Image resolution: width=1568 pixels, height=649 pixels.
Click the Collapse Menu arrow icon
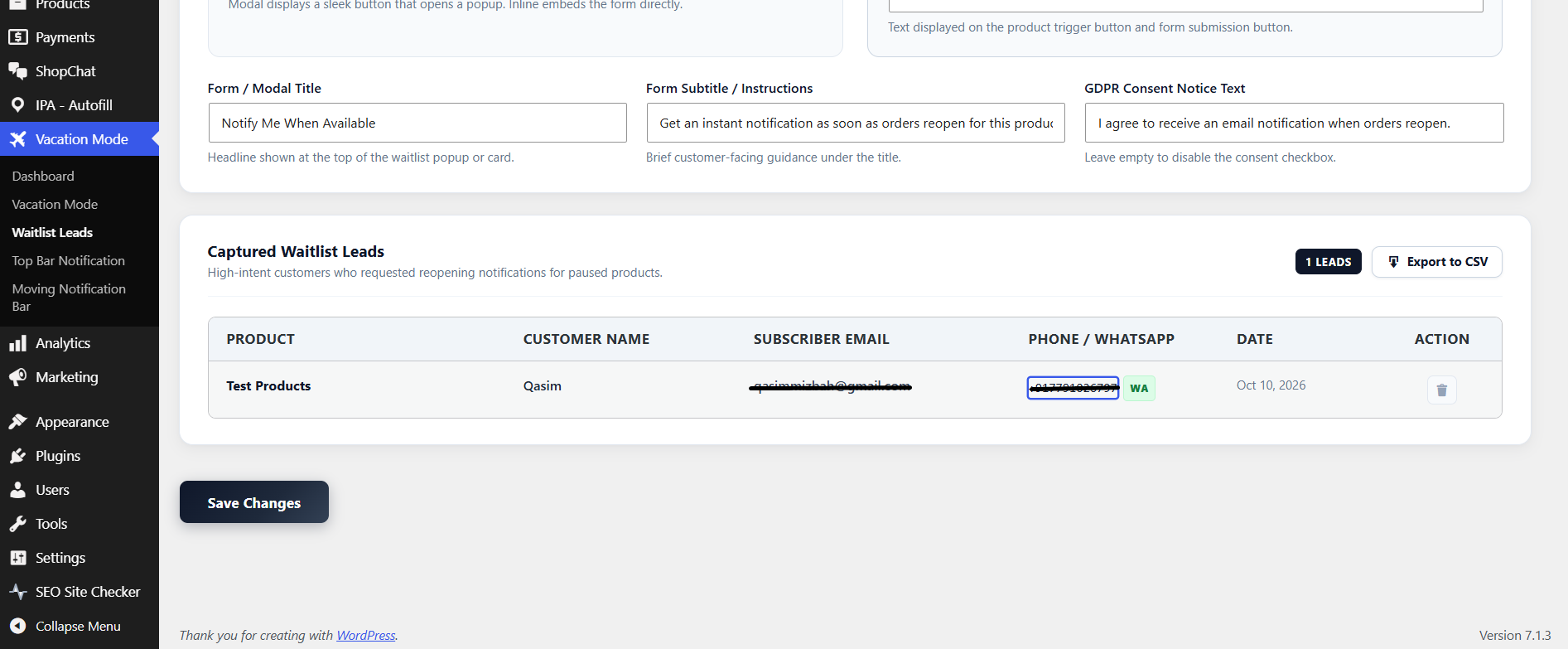click(17, 626)
